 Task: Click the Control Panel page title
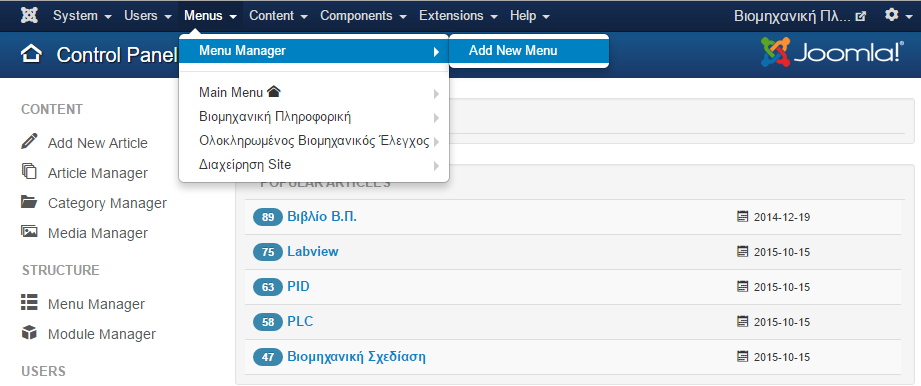point(116,55)
